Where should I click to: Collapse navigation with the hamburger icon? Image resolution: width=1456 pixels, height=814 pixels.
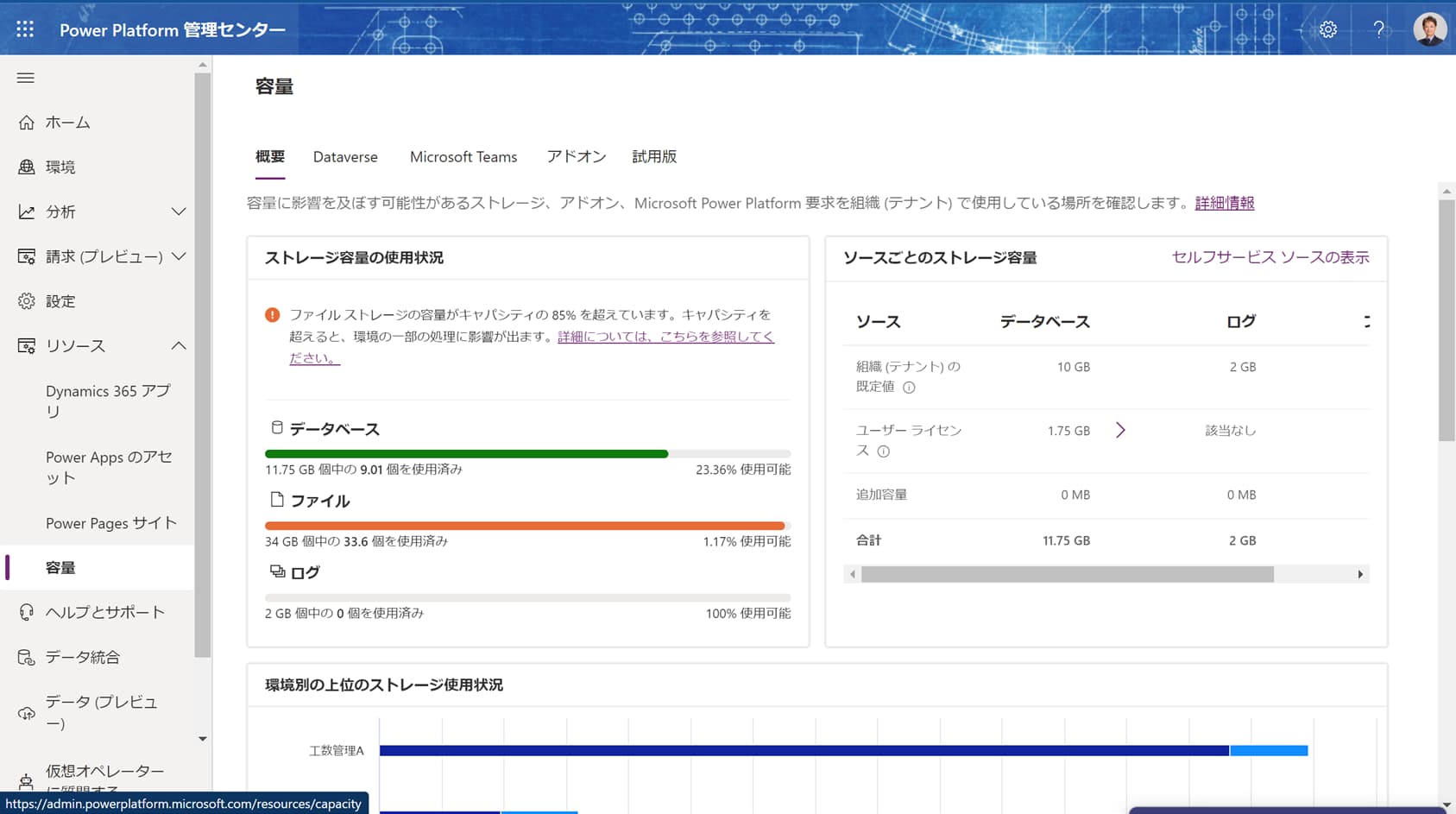point(26,78)
